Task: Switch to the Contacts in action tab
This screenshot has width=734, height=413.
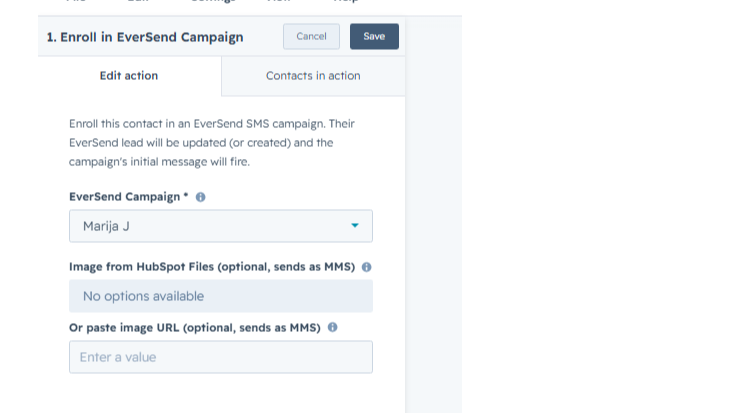Action: pos(313,76)
